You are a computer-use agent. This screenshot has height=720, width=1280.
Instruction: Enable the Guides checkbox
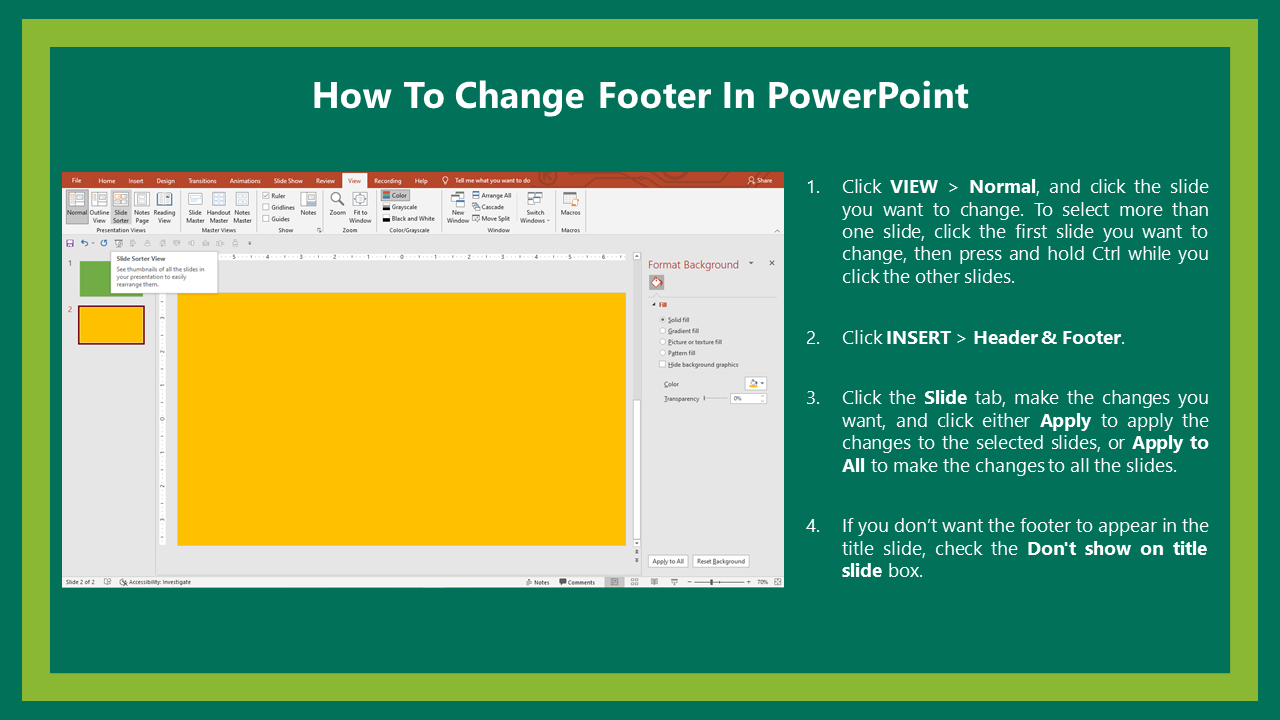point(265,219)
